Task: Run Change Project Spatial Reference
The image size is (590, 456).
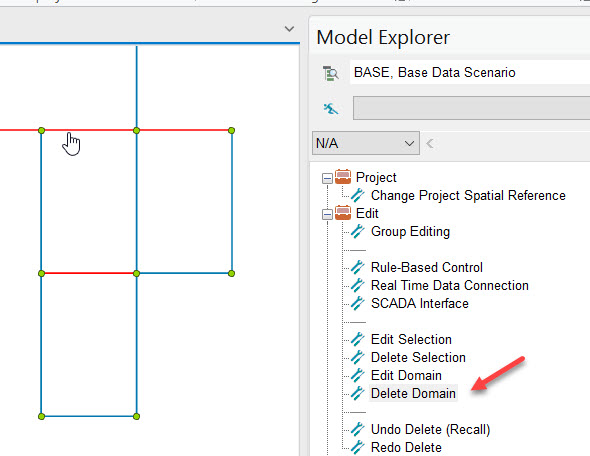Action: 468,195
